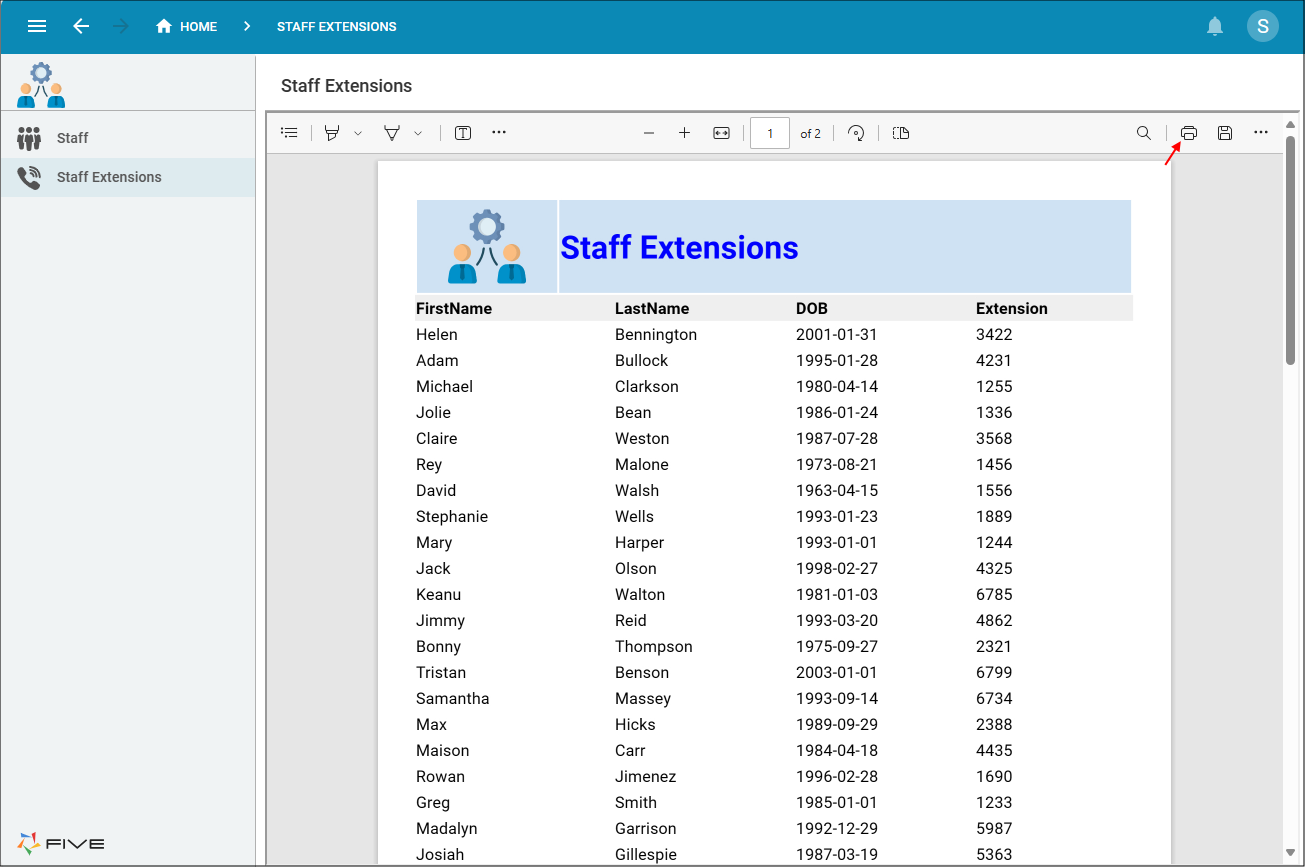Zoom in the PDF document
This screenshot has height=867, width=1305.
684,133
